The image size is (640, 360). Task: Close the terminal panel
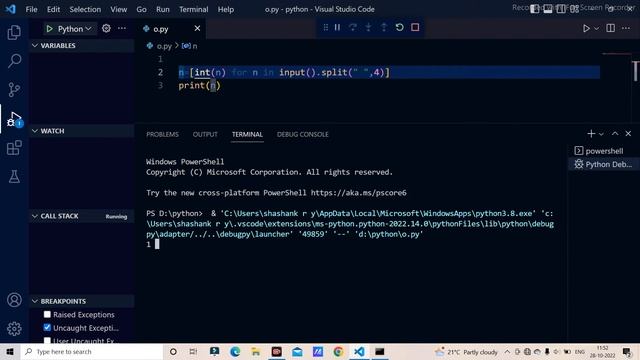[628, 133]
